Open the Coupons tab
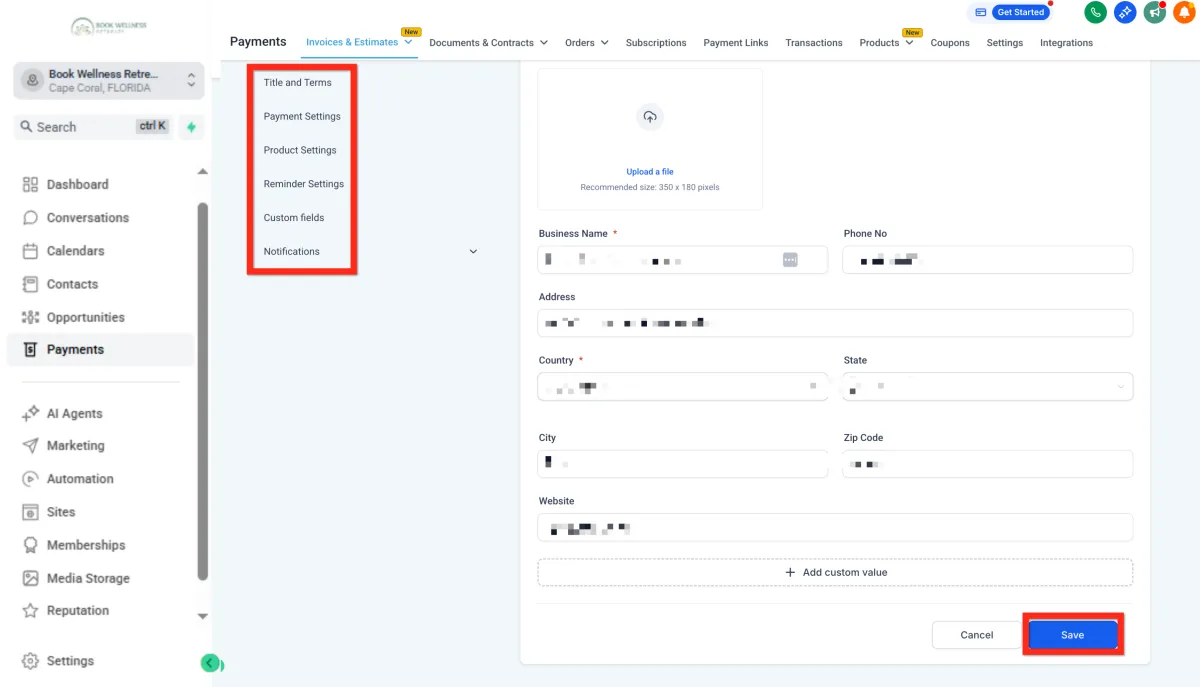 click(950, 43)
